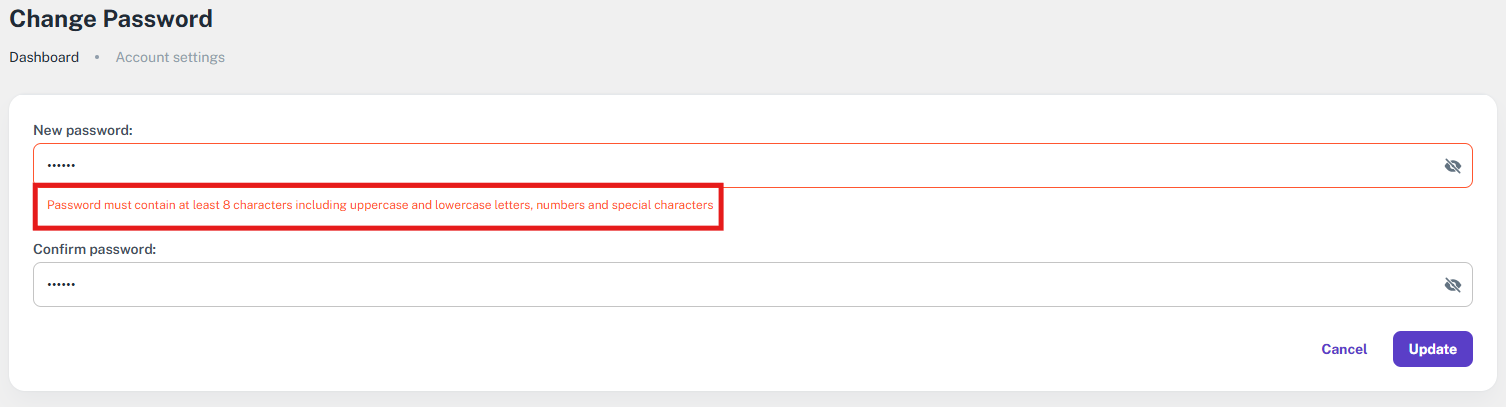Select the "Confirm password:" field label
Viewport: 1506px width, 407px height.
[x=94, y=249]
